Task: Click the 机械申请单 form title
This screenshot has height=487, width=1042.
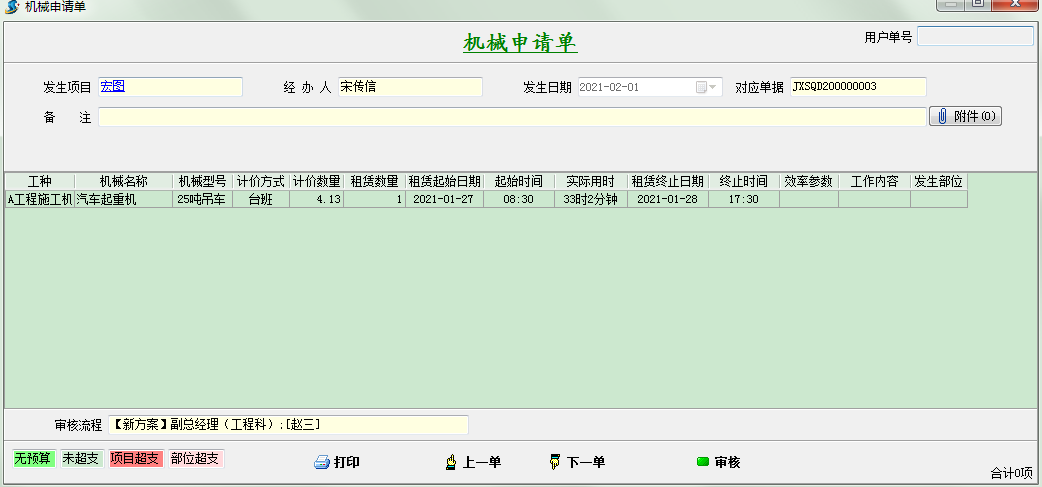Action: 520,43
